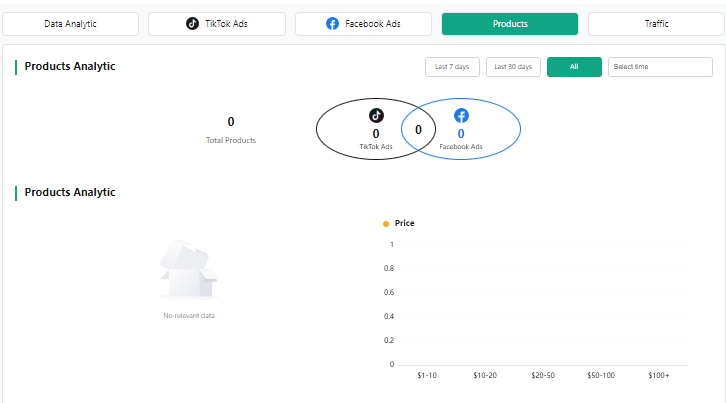Click the No relevant data text
This screenshot has height=403, width=726.
point(189,315)
